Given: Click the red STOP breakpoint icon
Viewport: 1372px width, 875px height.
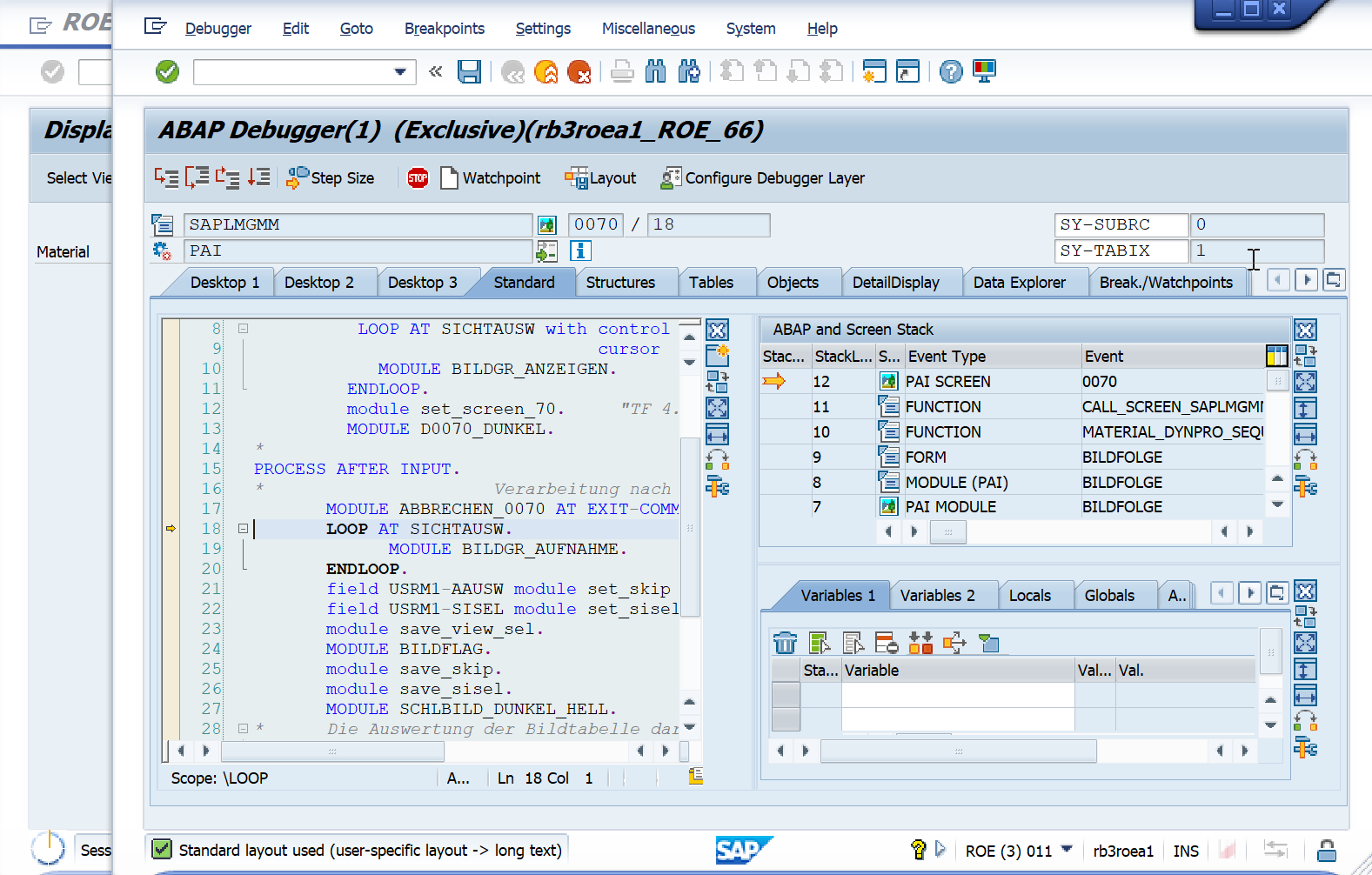Looking at the screenshot, I should [x=418, y=178].
